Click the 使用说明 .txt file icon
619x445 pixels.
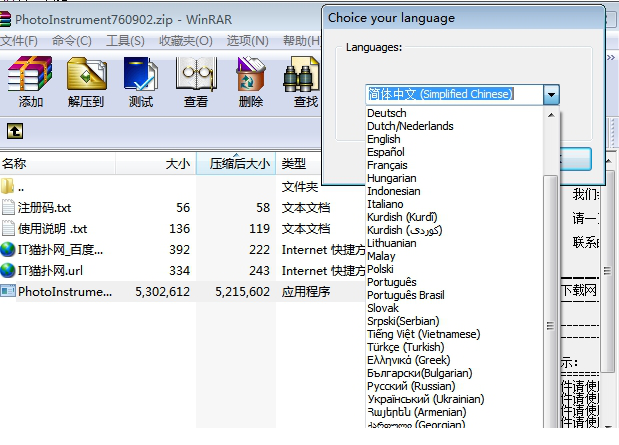pos(8,228)
